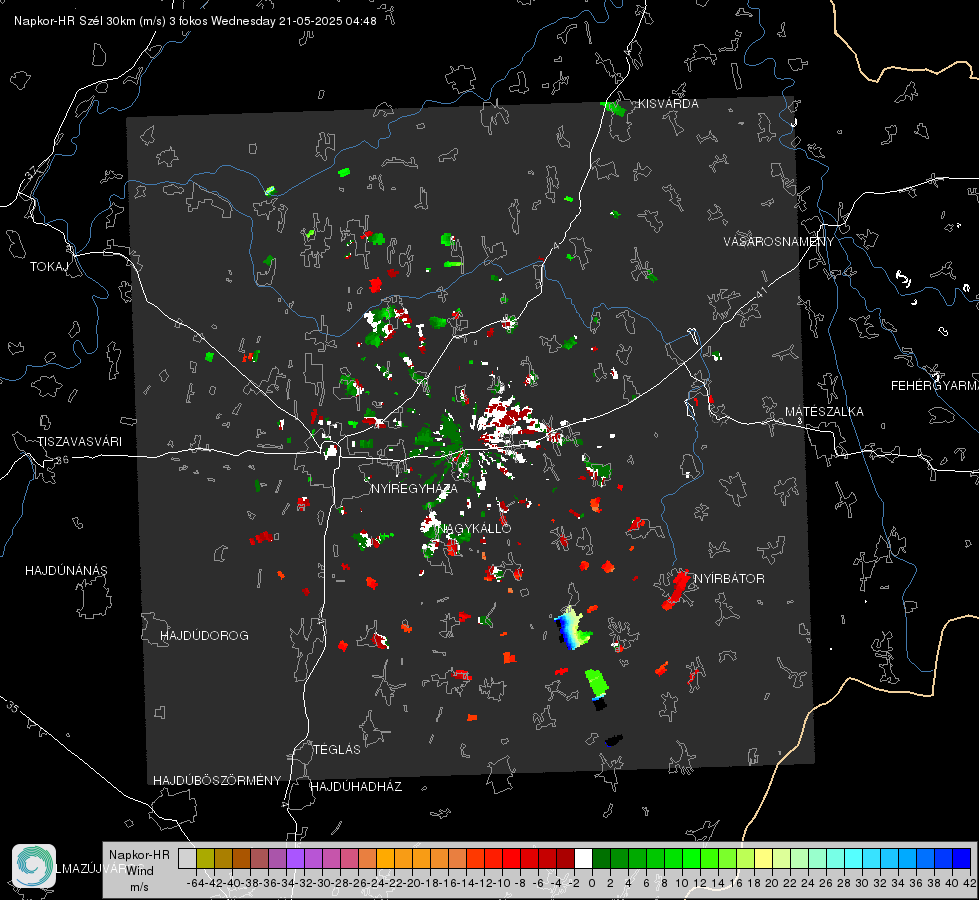The image size is (979, 900).
Task: Click the KISVÁRDA label
Action: (x=668, y=104)
